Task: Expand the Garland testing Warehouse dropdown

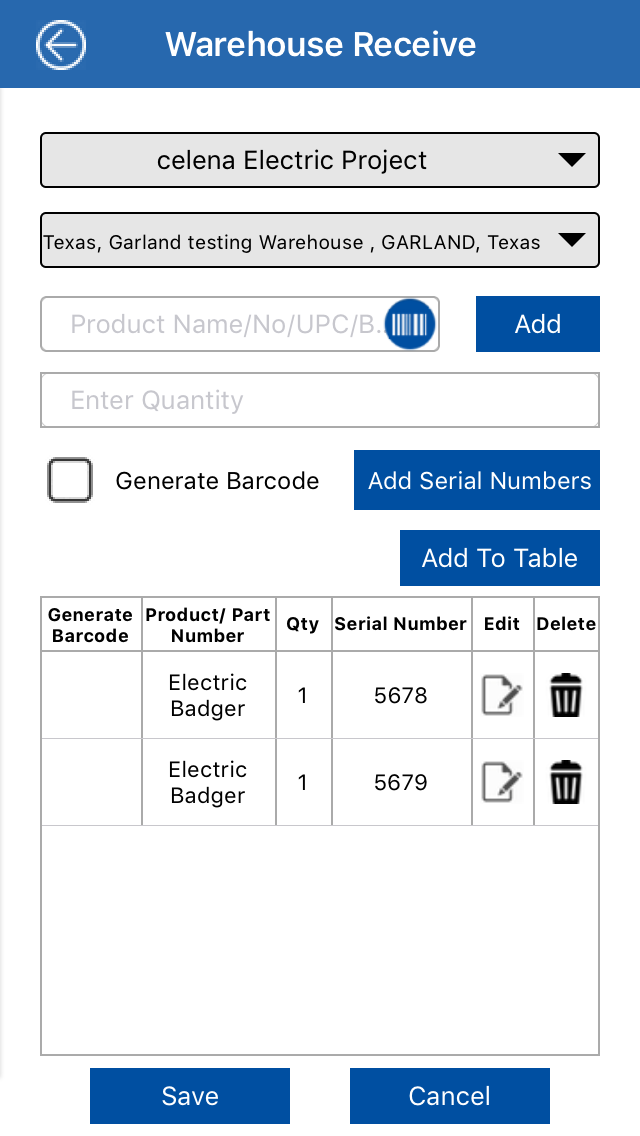Action: click(x=320, y=241)
